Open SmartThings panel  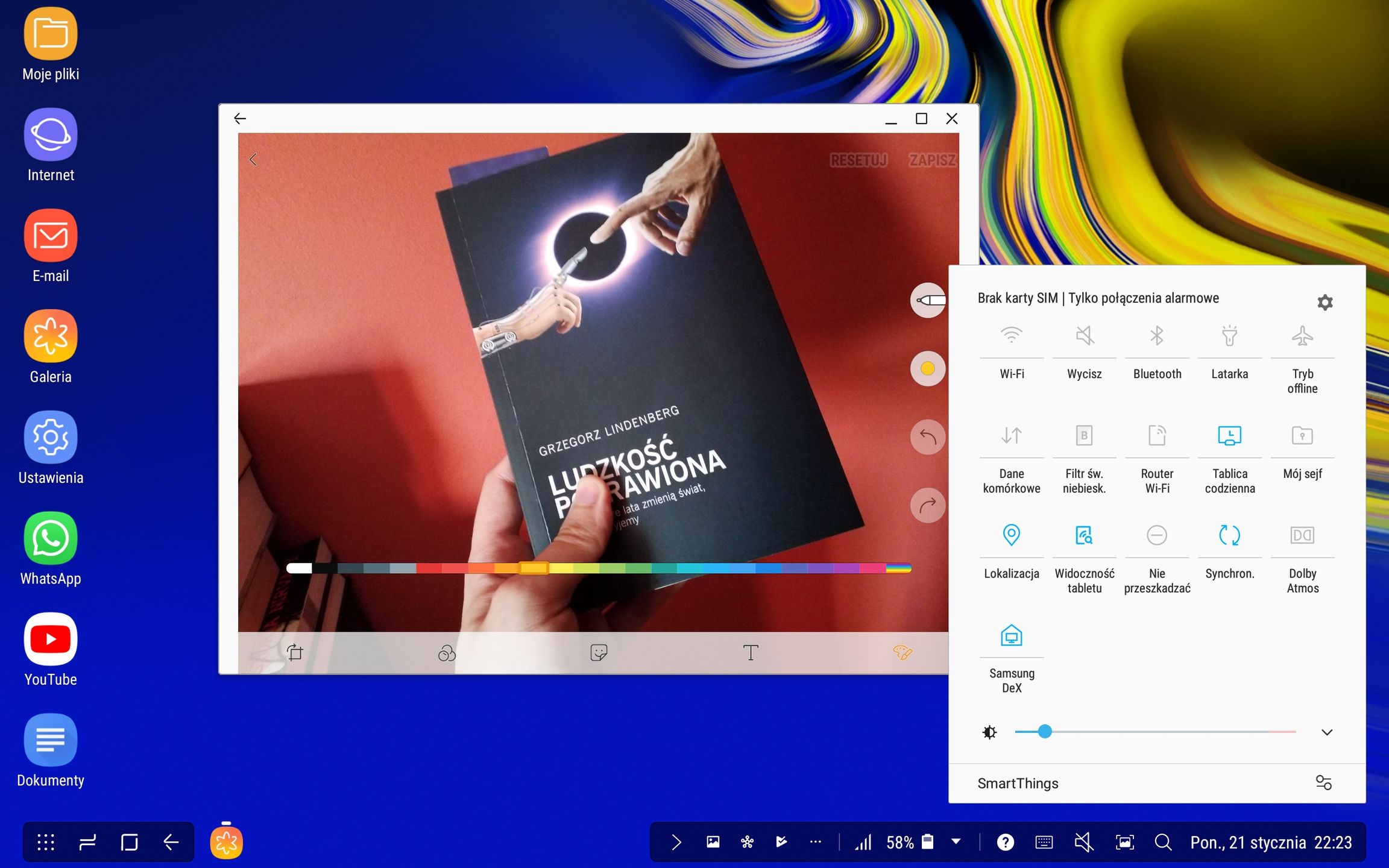(x=1018, y=783)
